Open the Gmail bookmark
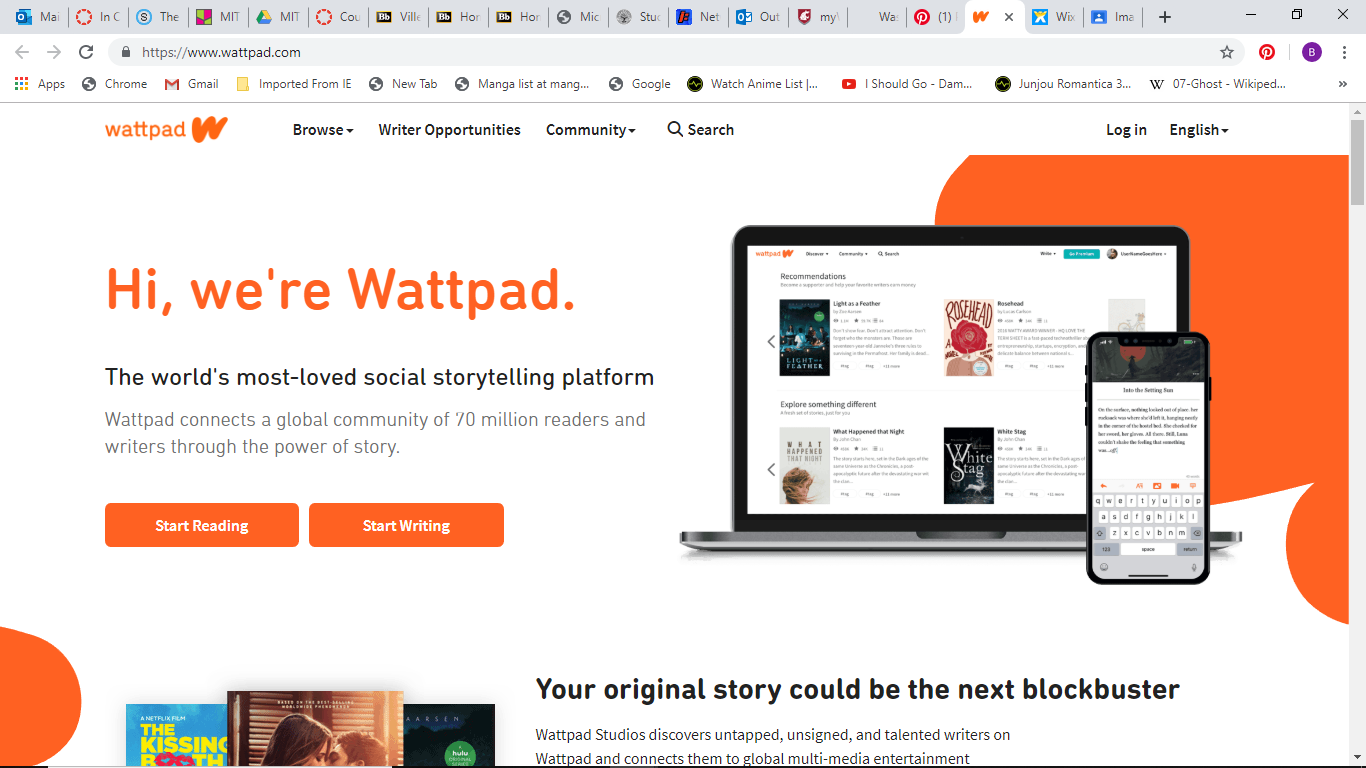This screenshot has width=1366, height=768. coord(191,84)
